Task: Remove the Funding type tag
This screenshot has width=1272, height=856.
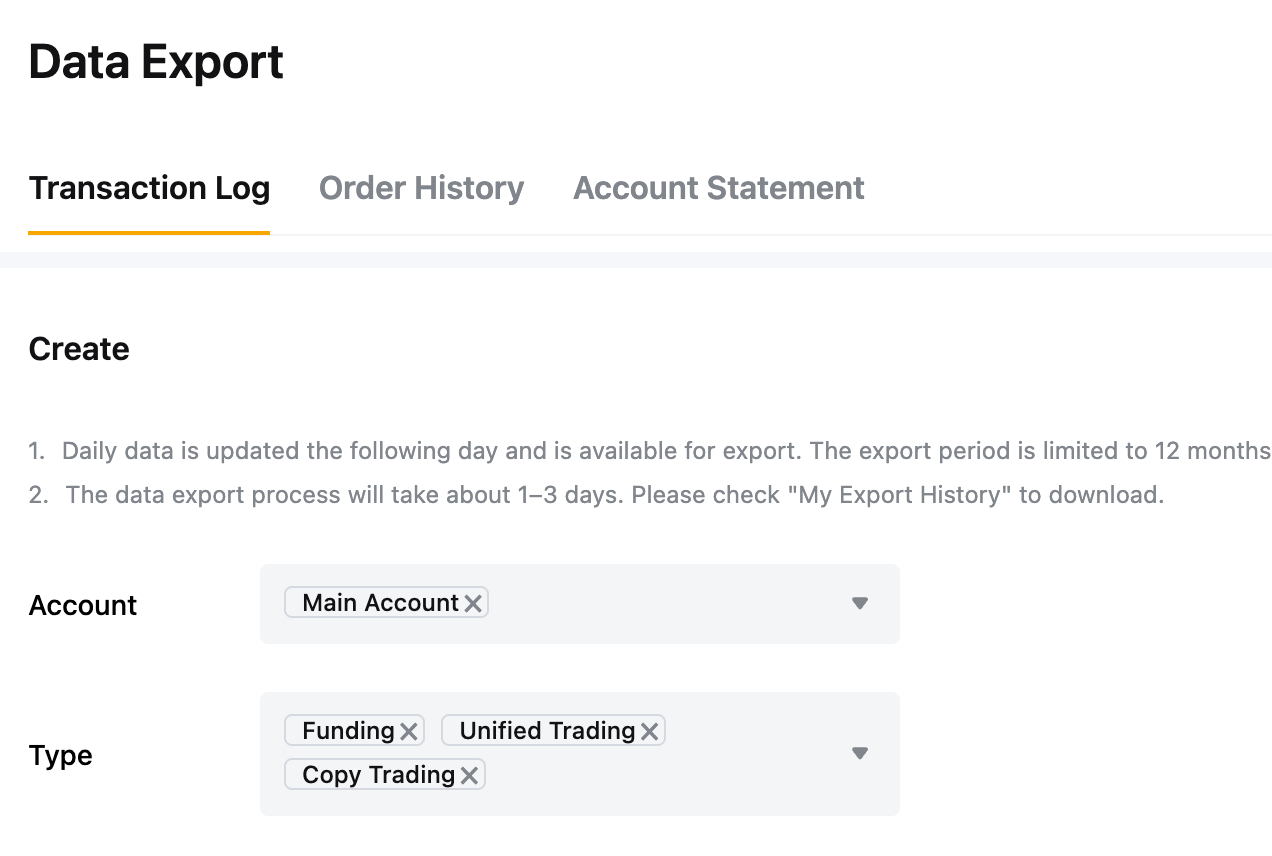Action: pos(409,731)
